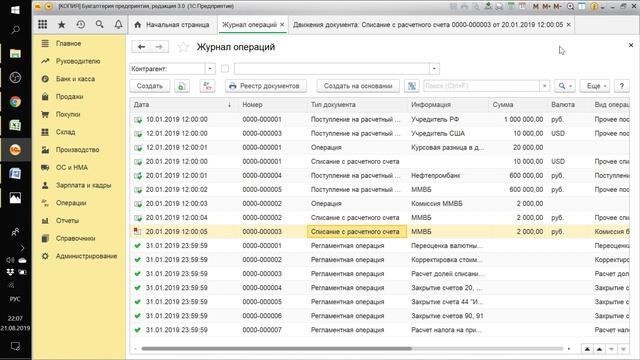Open Windows action center notifications
The image size is (640, 360).
(x=16, y=347)
